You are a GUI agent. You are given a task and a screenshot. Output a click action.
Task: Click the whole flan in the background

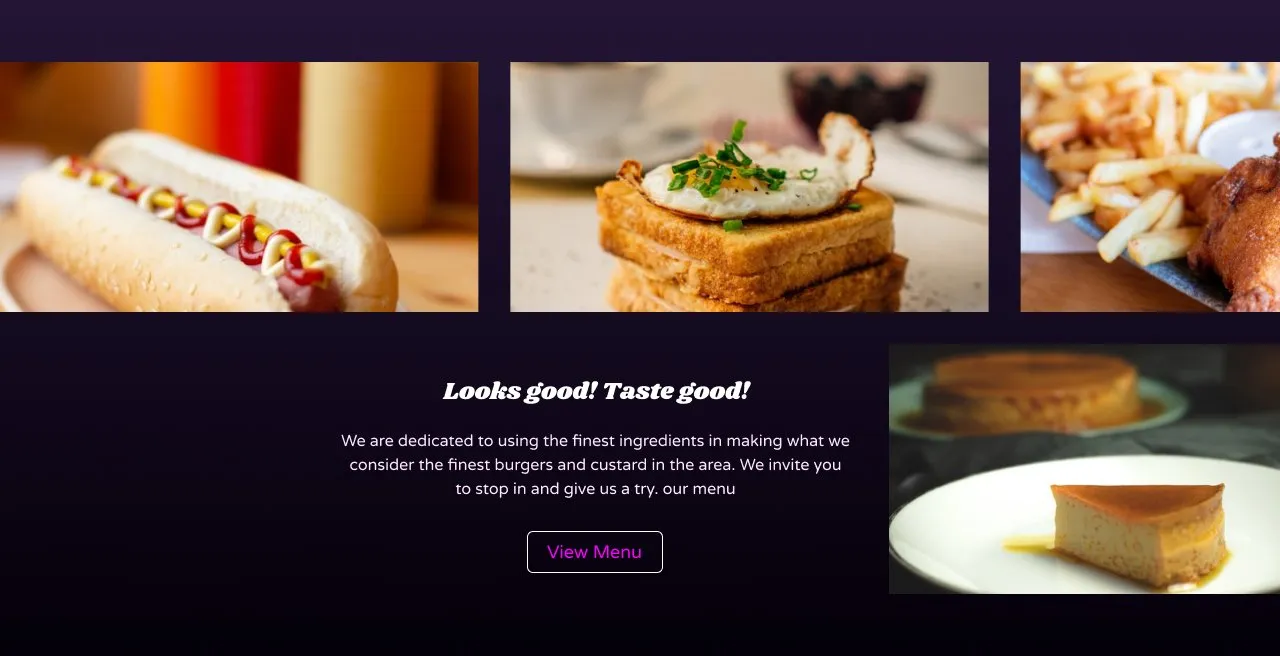(x=1032, y=392)
